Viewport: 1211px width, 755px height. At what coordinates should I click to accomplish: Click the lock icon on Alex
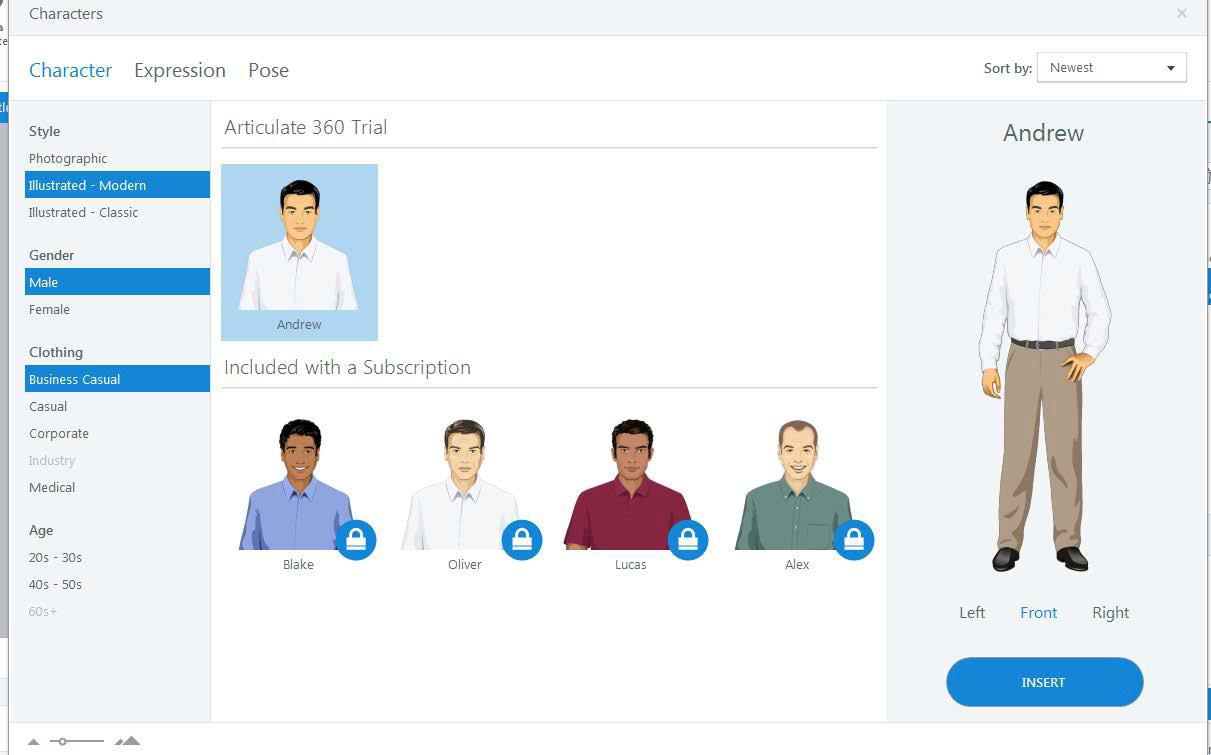pos(854,540)
